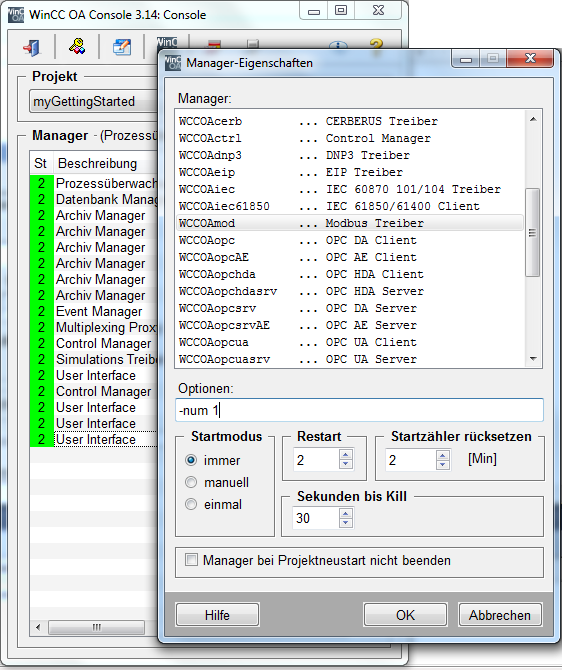The height and width of the screenshot is (670, 562).
Task: Click the Restart value field
Action: point(316,460)
